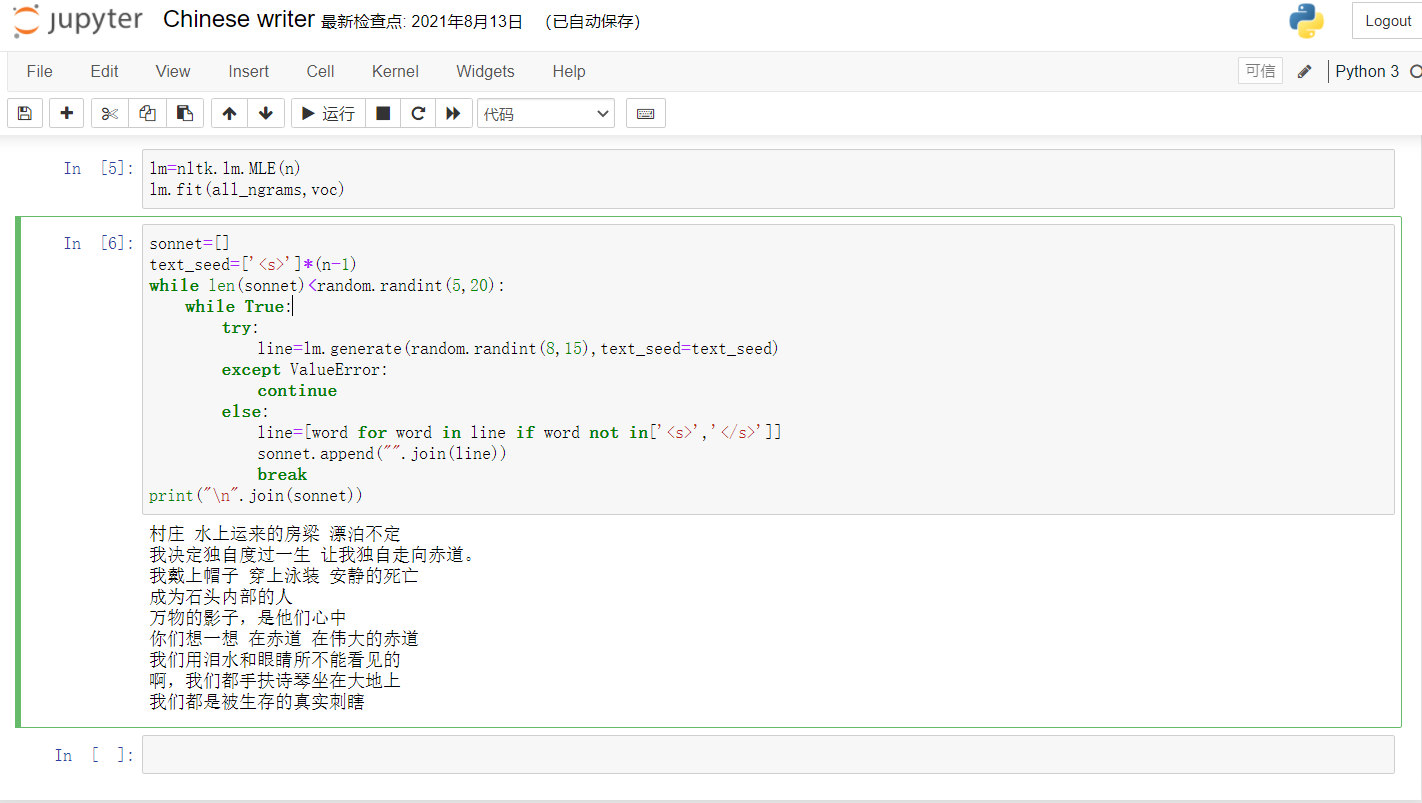
Task: Open the command palette keyboard icon
Action: (645, 113)
